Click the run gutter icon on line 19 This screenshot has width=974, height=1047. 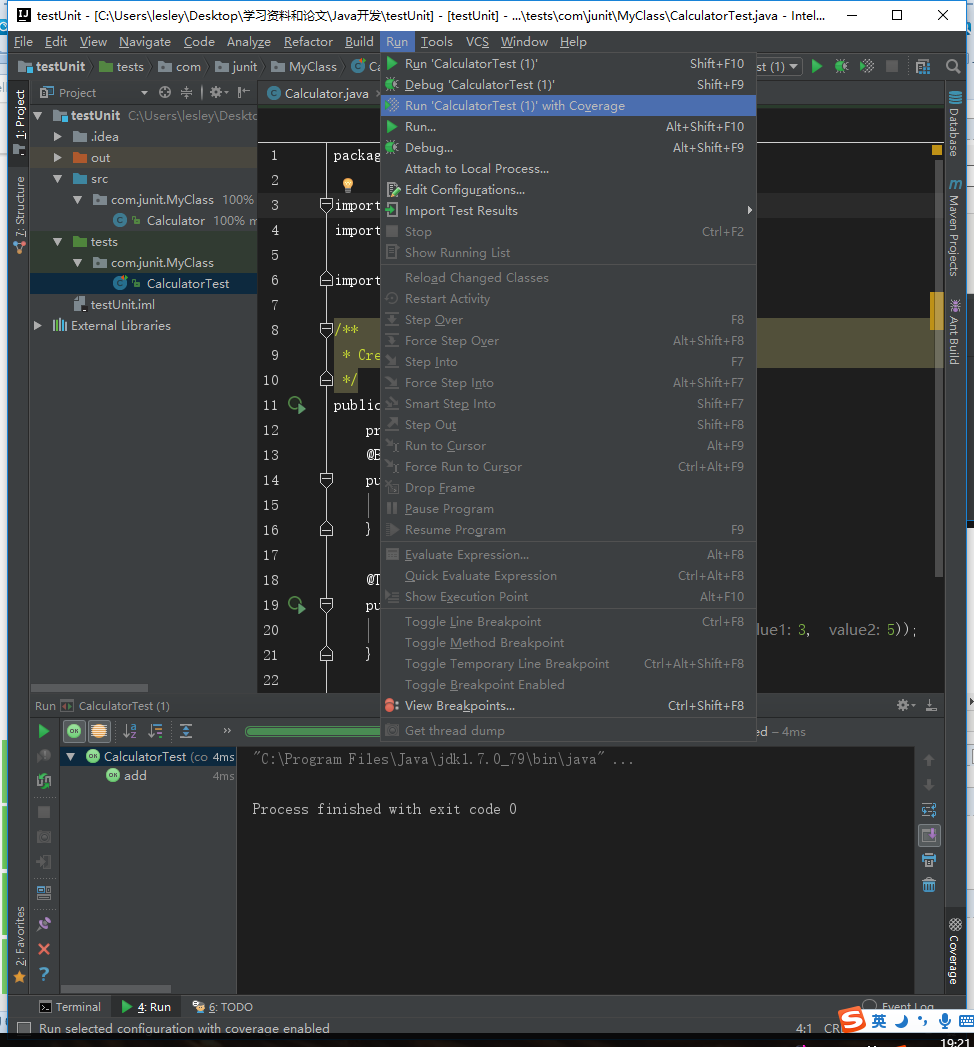click(296, 605)
